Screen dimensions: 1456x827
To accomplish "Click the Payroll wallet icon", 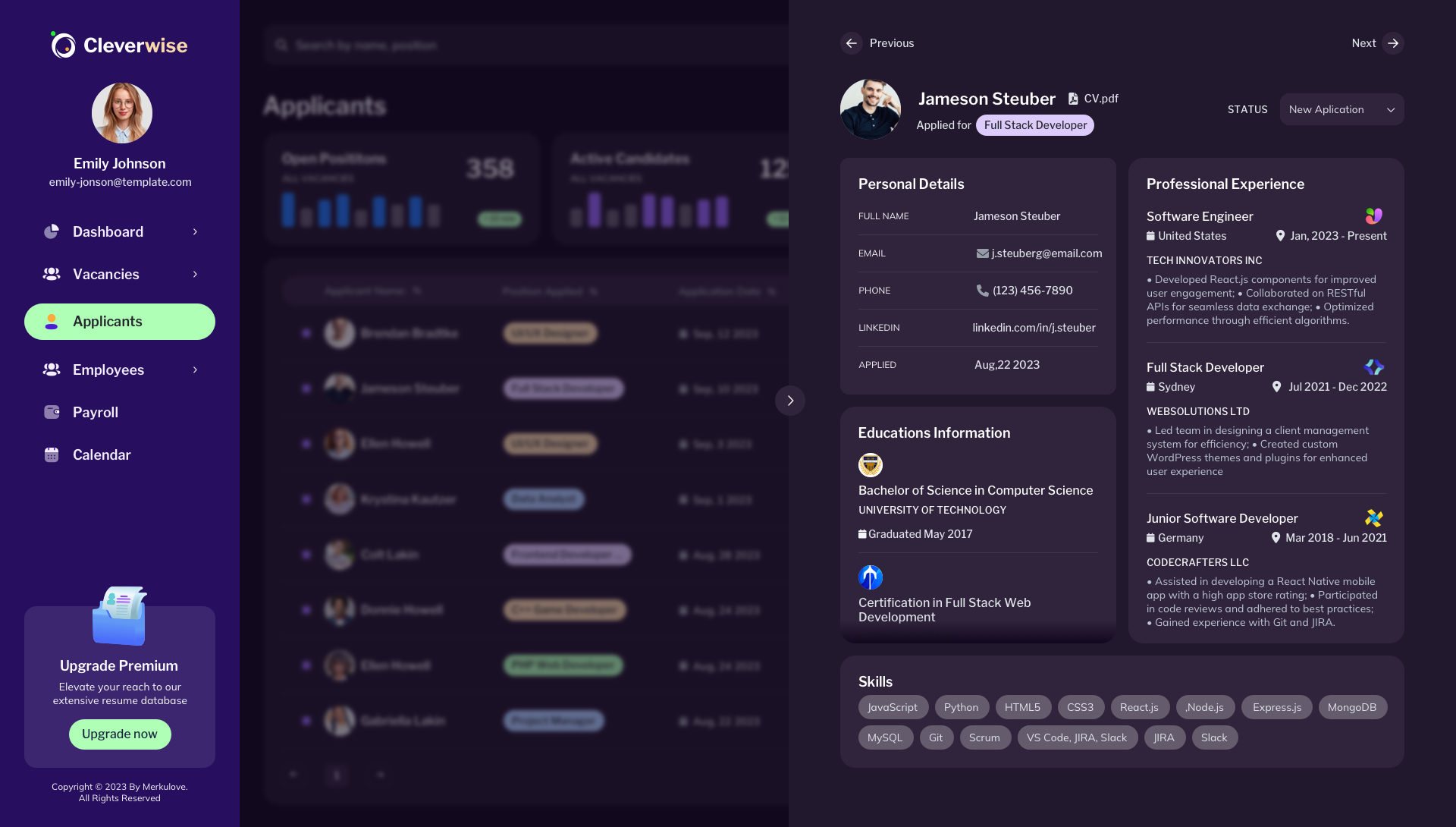I will [52, 412].
